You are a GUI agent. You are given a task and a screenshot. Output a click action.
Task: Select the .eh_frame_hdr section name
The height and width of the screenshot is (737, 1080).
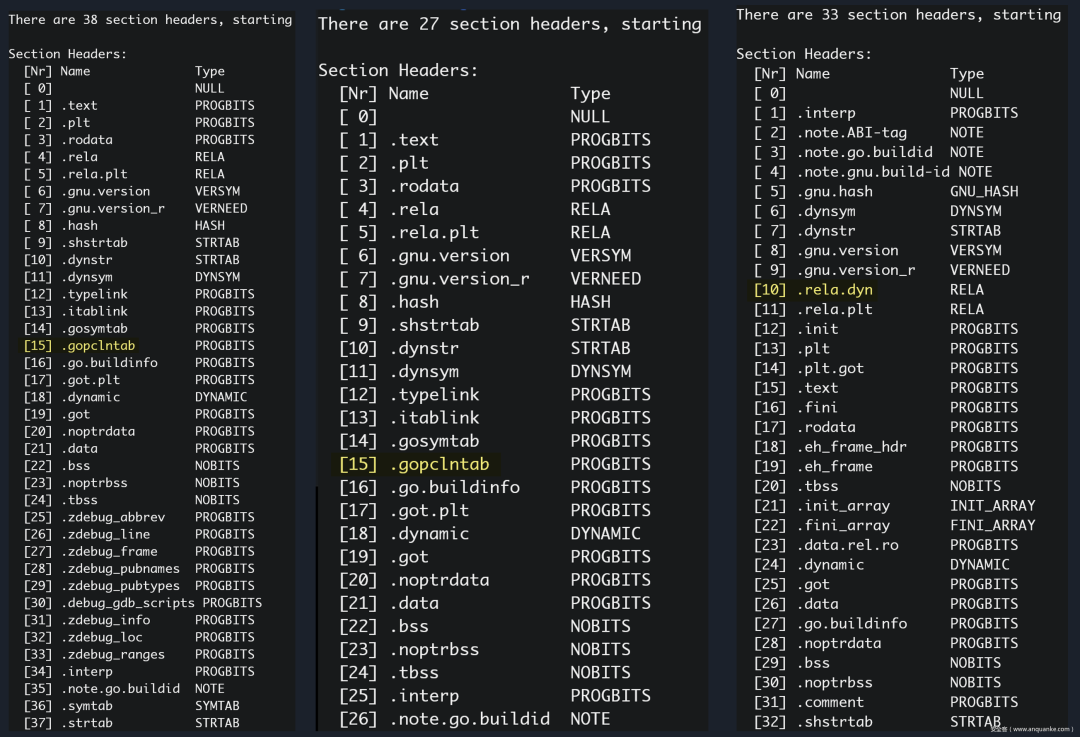[x=852, y=447]
